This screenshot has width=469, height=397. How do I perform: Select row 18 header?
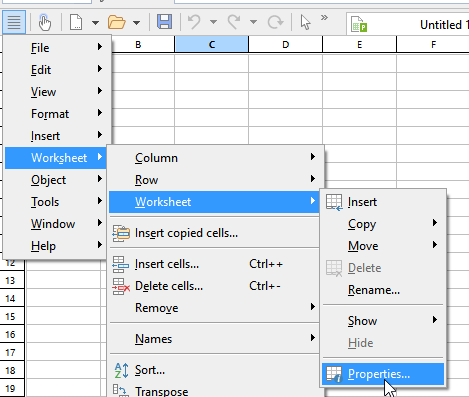tap(12, 370)
